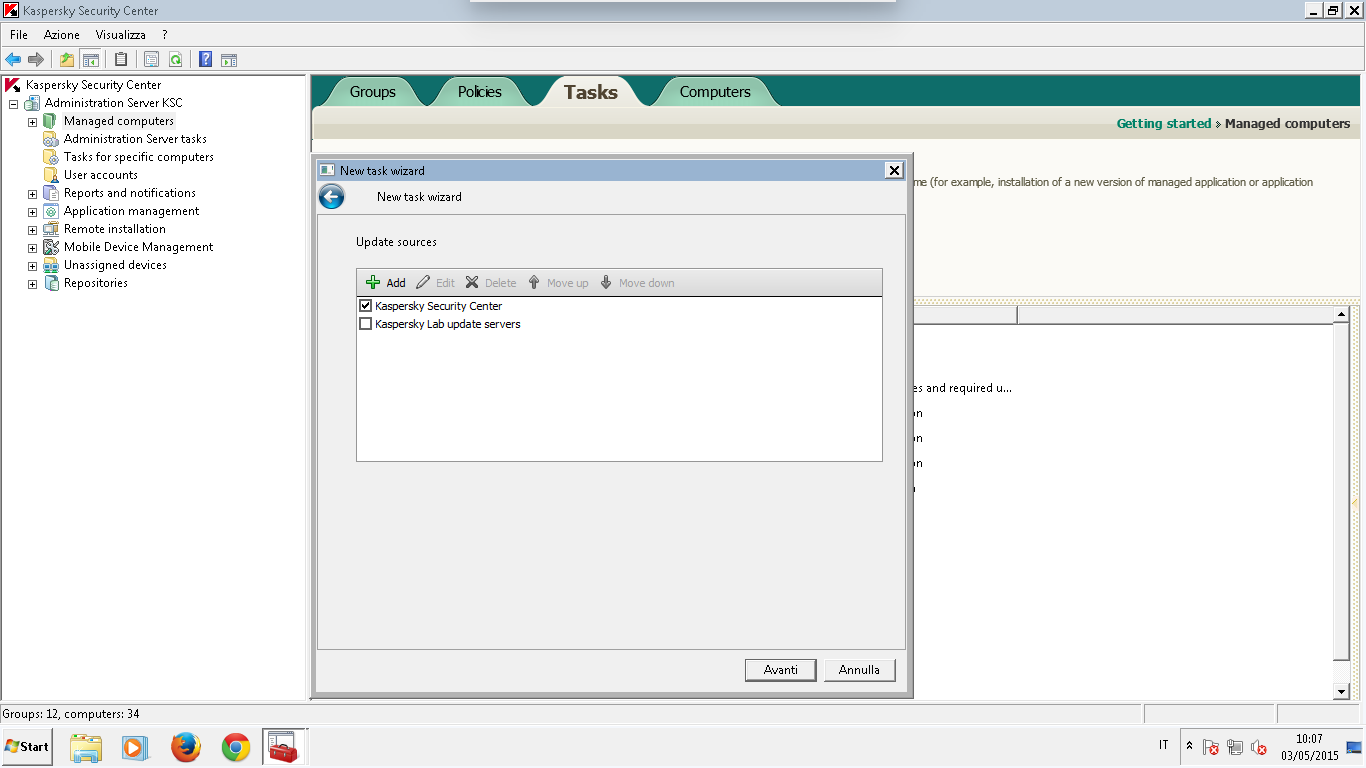Viewport: 1366px width, 768px height.
Task: Close the New task wizard dialog
Action: (895, 171)
